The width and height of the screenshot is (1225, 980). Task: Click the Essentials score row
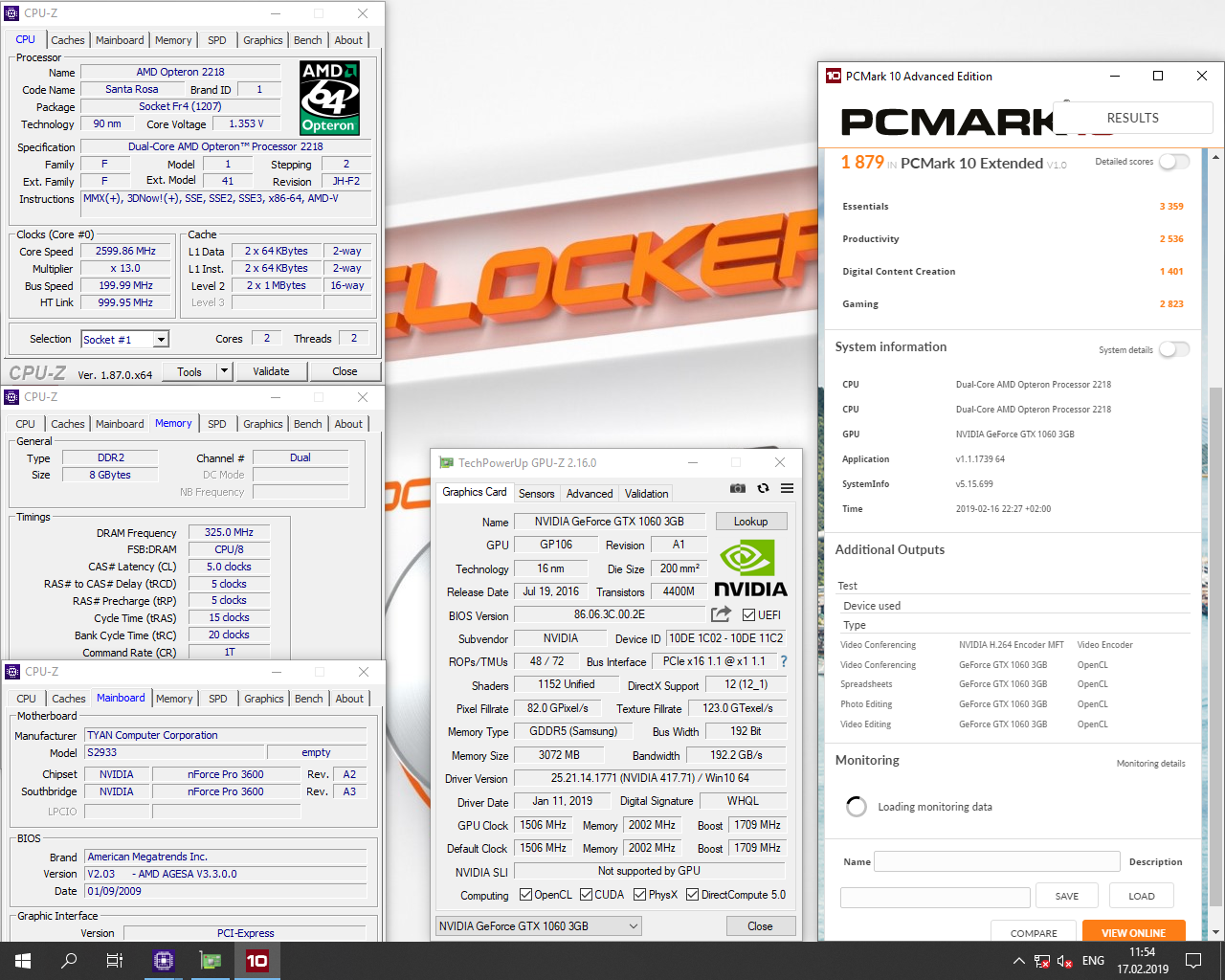pyautogui.click(x=1013, y=207)
